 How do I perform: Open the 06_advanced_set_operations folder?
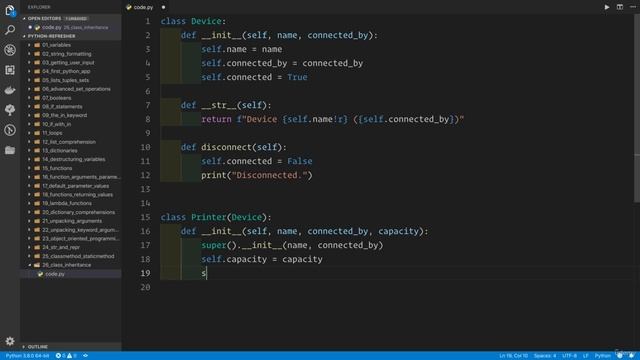tap(71, 89)
